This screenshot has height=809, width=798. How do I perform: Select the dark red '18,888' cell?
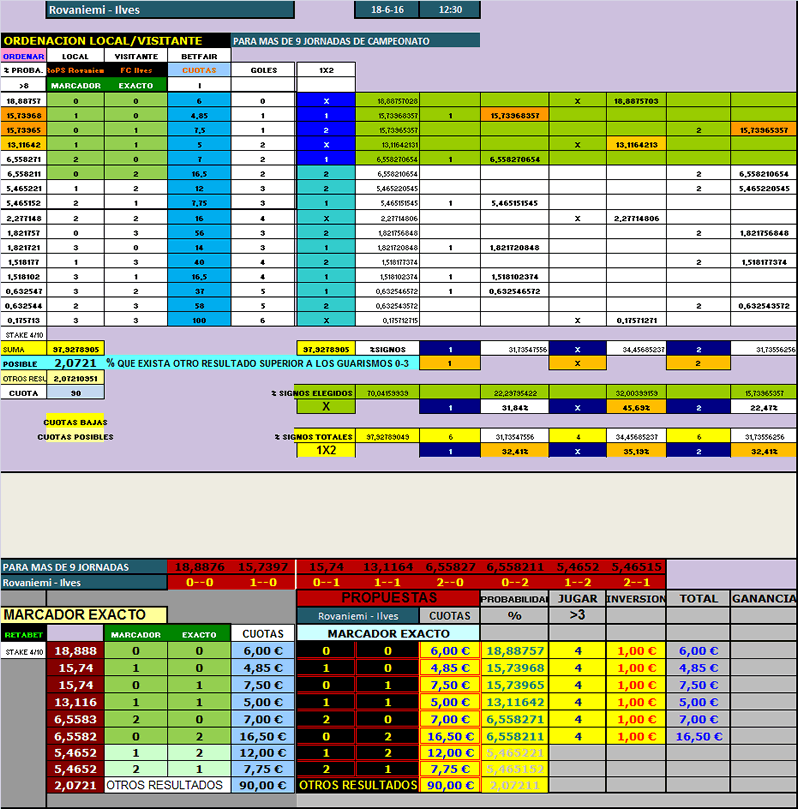point(75,651)
